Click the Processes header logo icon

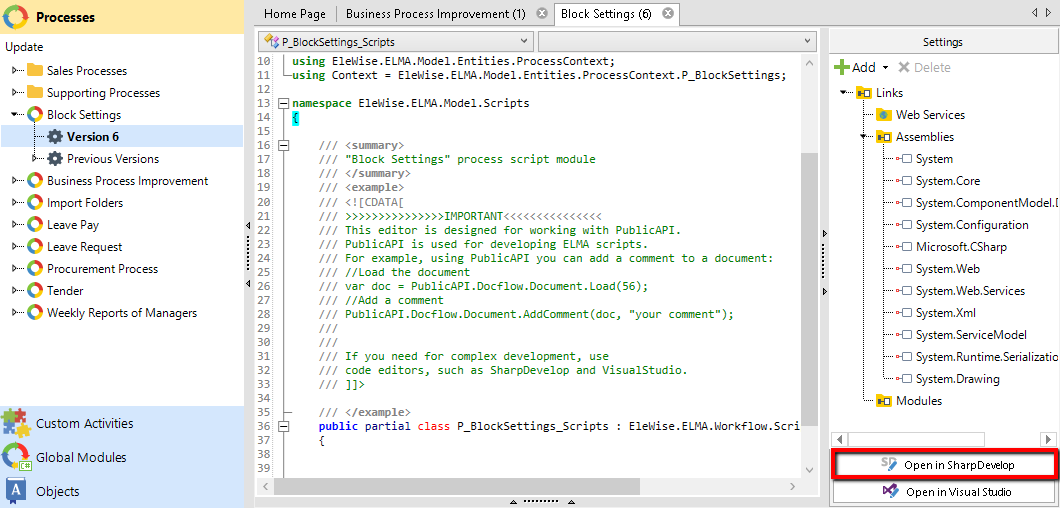coord(17,17)
